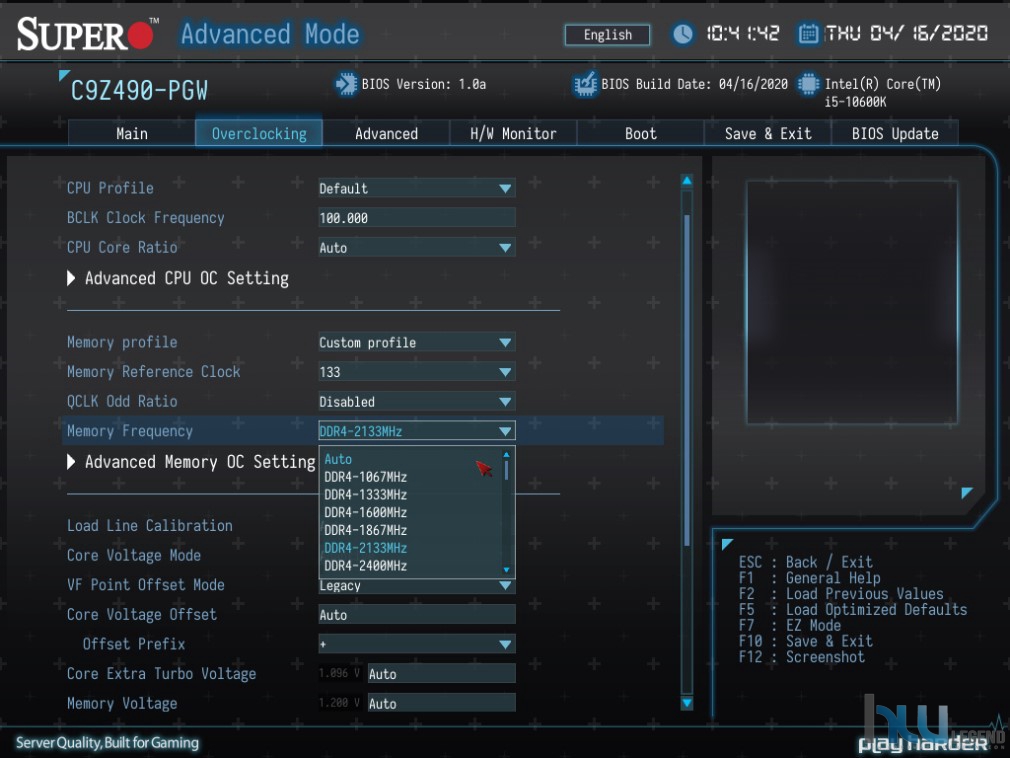The image size is (1010, 758).
Task: Click F1 : General Help hint
Action: 809,578
